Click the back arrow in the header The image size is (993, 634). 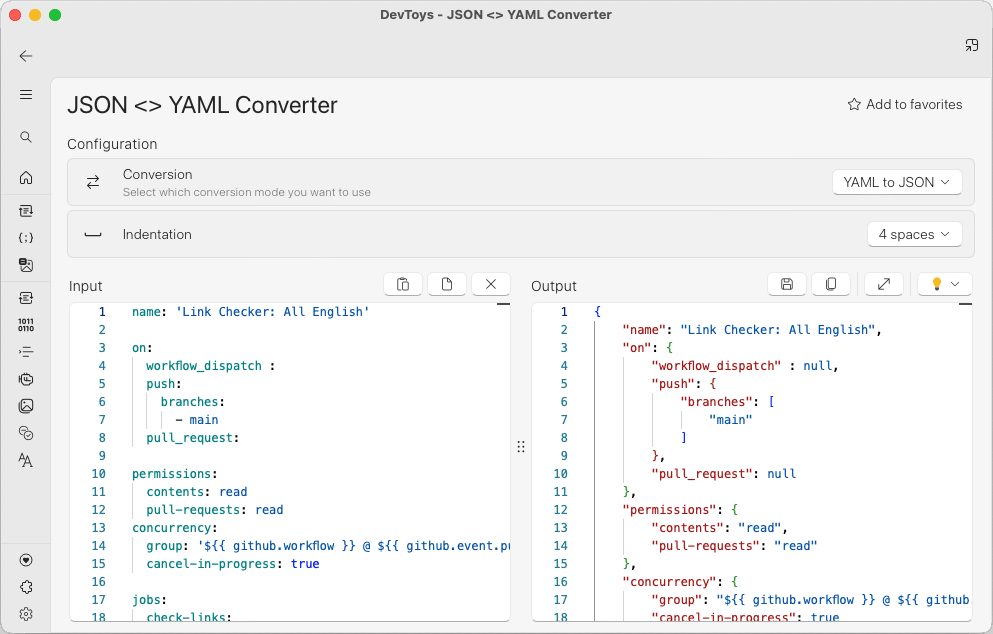(x=26, y=56)
